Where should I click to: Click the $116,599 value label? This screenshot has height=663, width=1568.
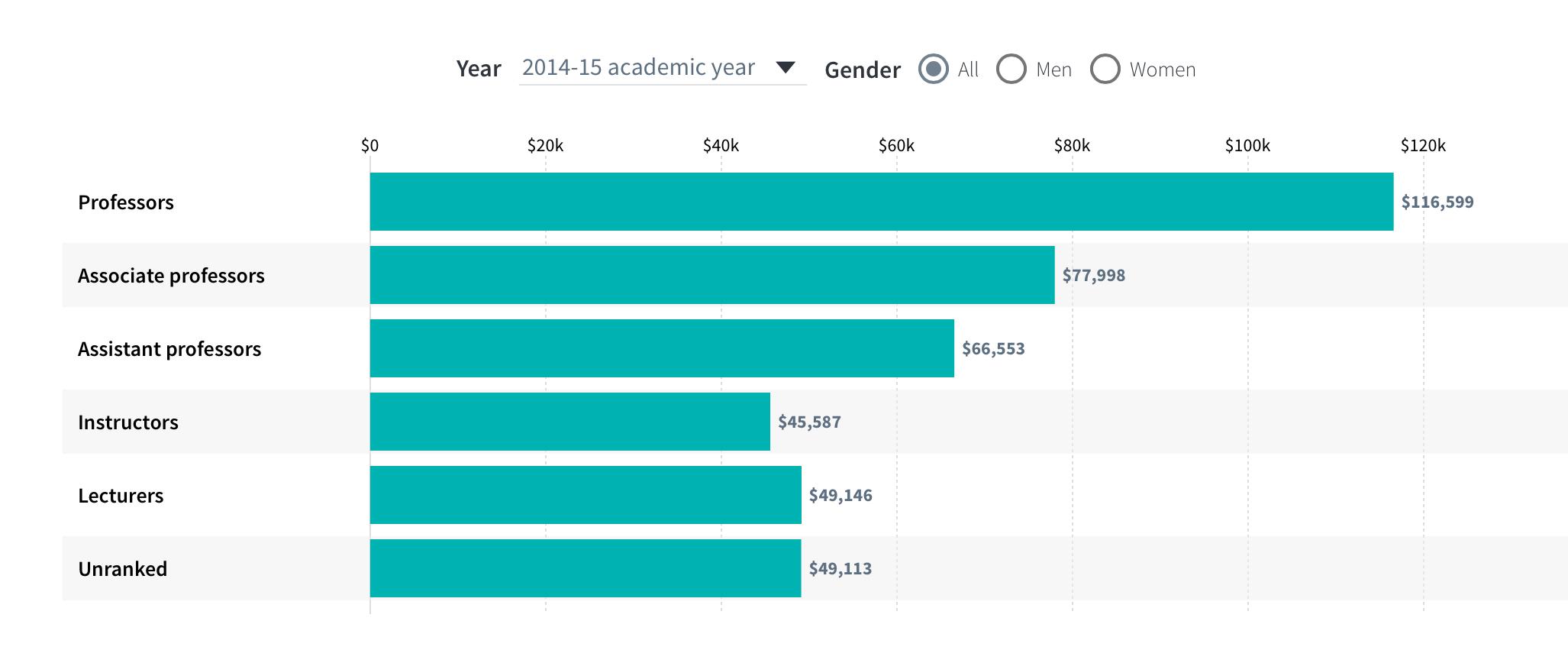click(1437, 202)
